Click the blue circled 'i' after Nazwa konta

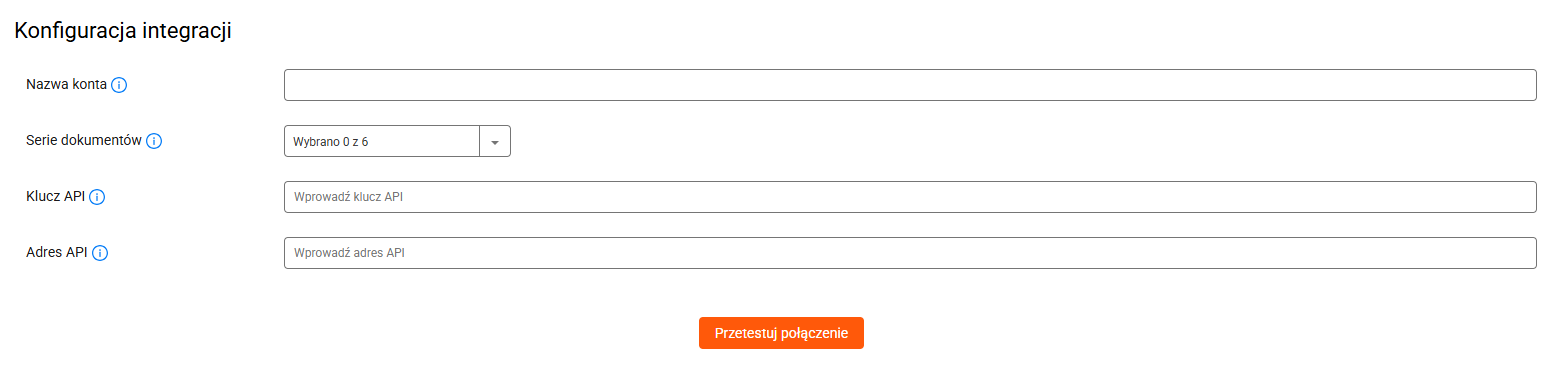tap(119, 85)
